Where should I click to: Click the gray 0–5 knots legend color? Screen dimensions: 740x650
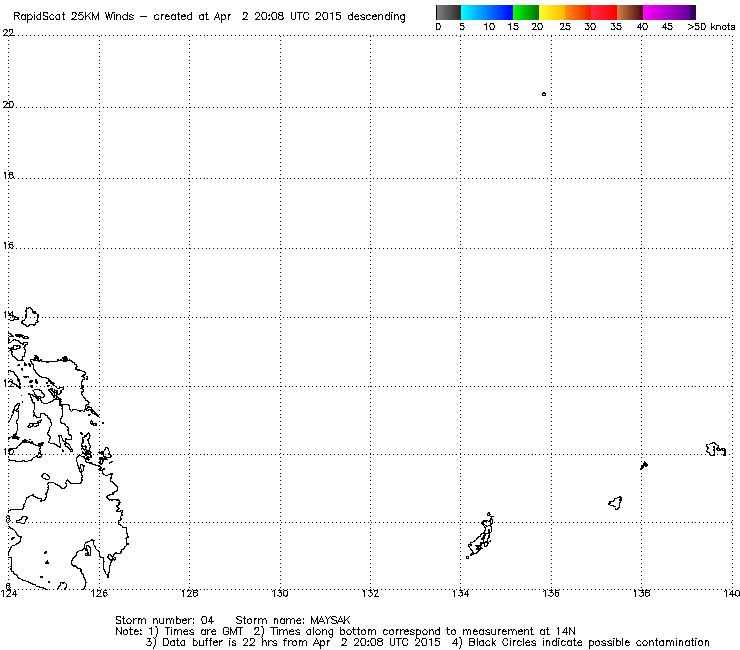pyautogui.click(x=448, y=12)
